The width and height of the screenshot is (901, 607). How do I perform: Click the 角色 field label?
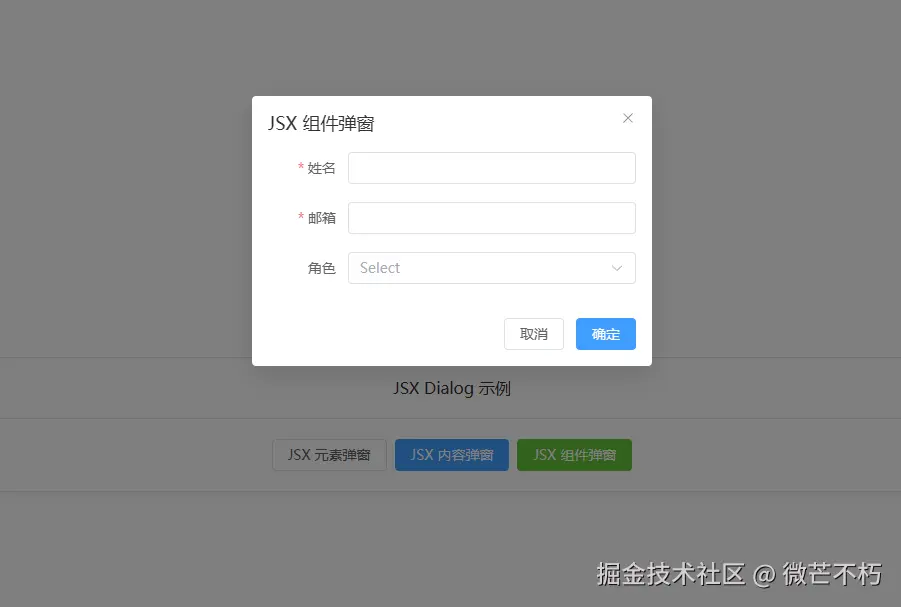[x=321, y=268]
